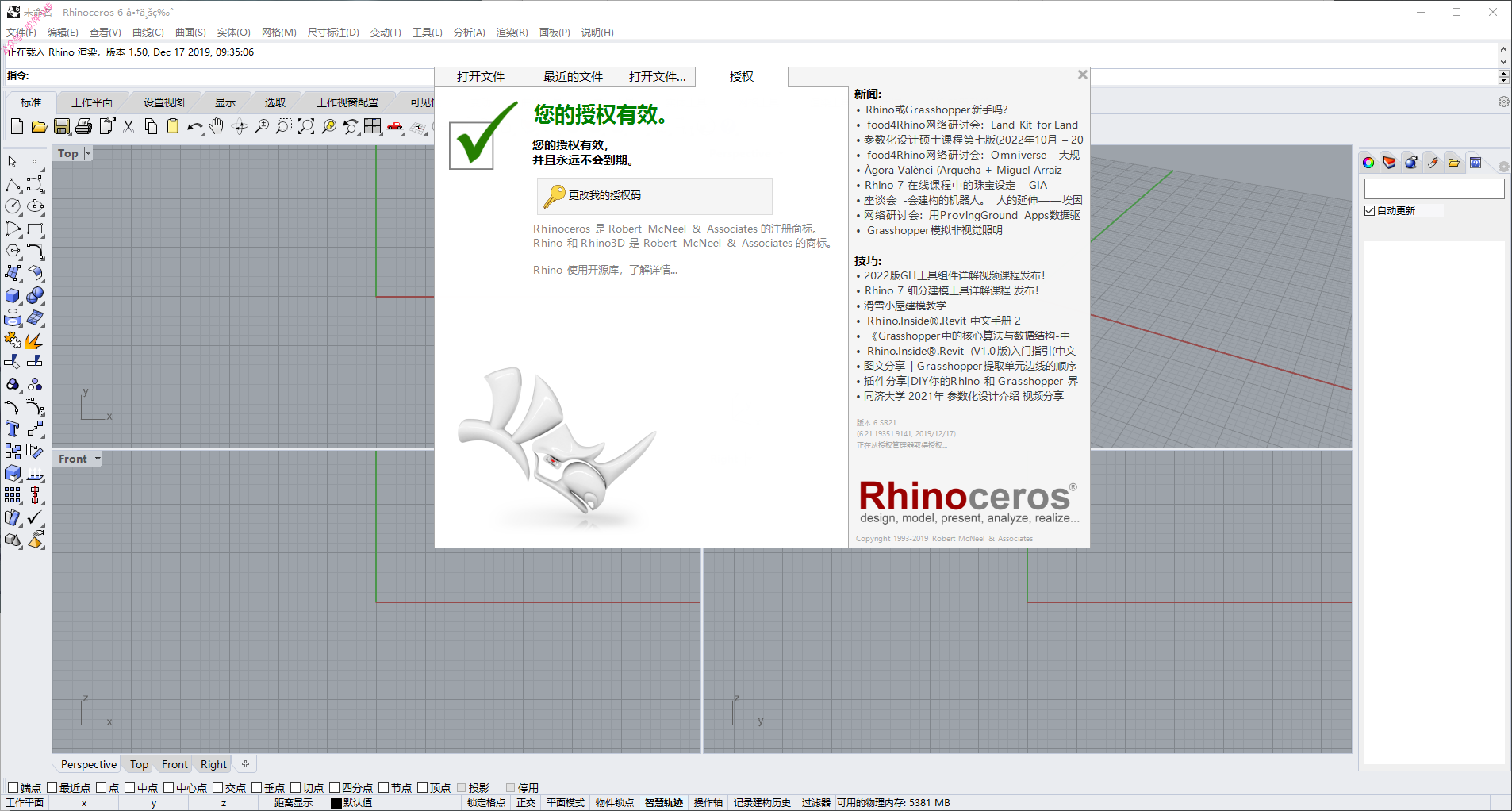This screenshot has width=1512, height=811.
Task: Expand the Top viewport title dropdown
Action: pyautogui.click(x=88, y=153)
